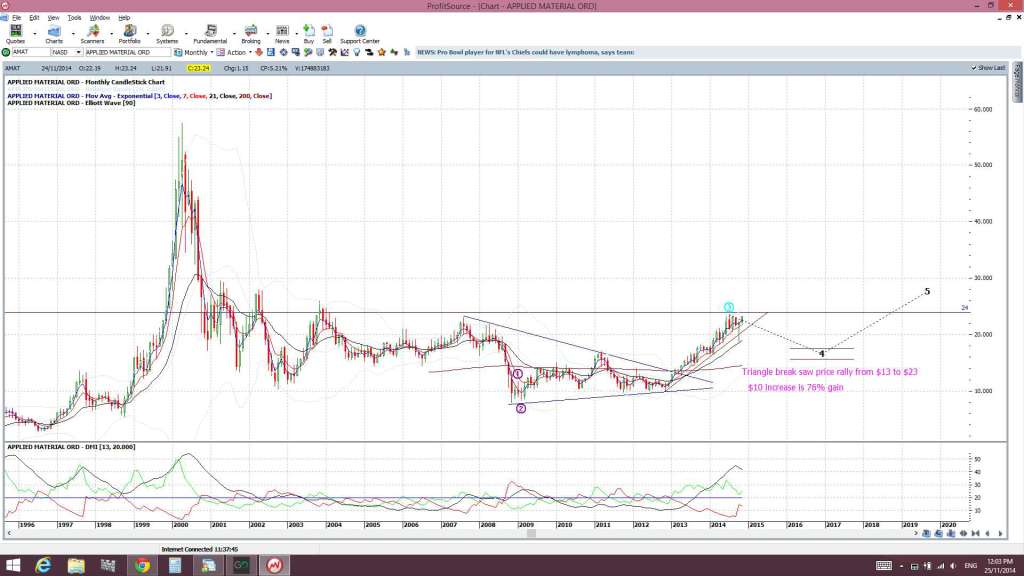
Task: Click the red down-arrow chart toolbar icon
Action: (x=258, y=52)
